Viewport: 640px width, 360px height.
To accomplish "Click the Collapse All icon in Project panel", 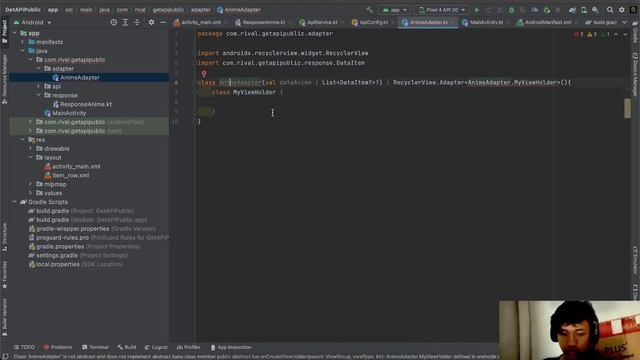I will point(137,22).
